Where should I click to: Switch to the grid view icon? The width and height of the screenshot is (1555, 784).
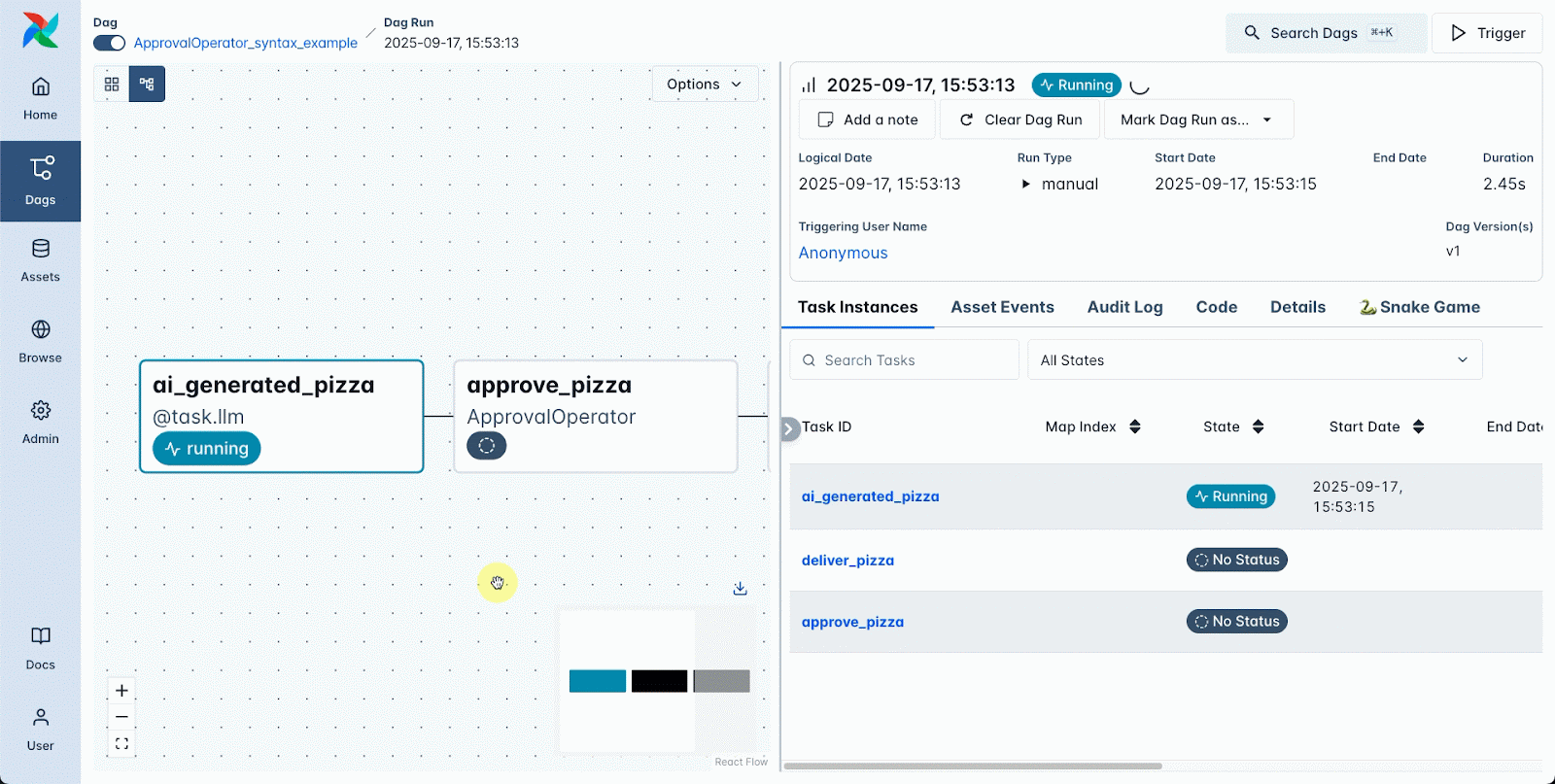[112, 85]
